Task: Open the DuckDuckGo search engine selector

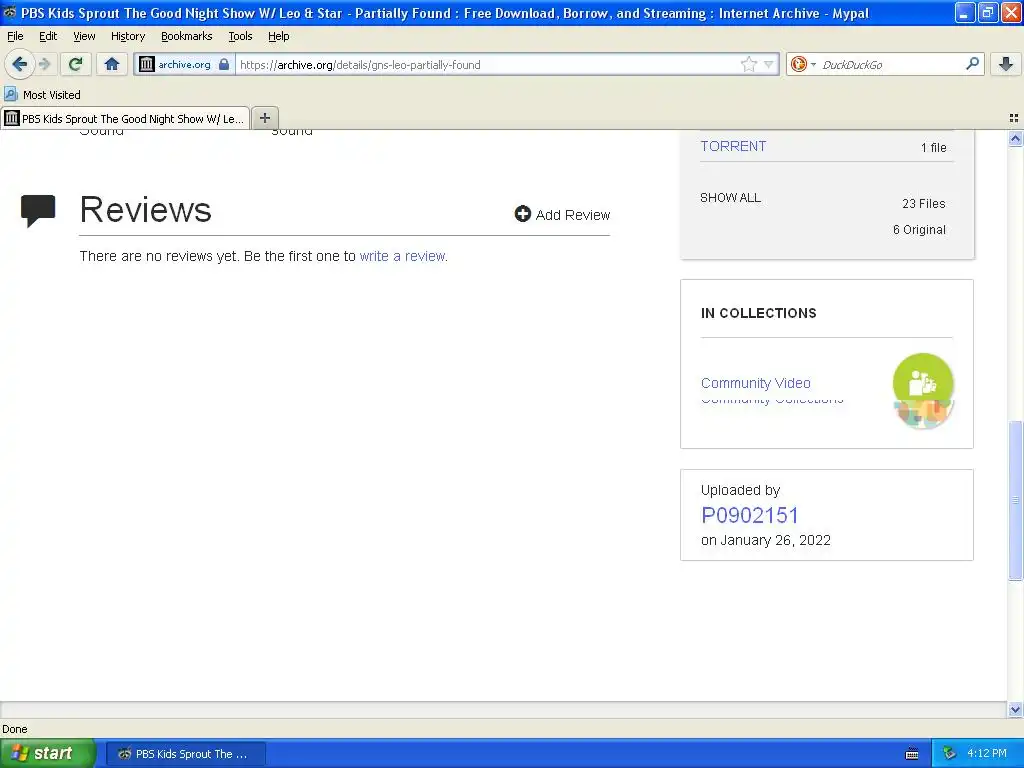Action: [x=803, y=64]
